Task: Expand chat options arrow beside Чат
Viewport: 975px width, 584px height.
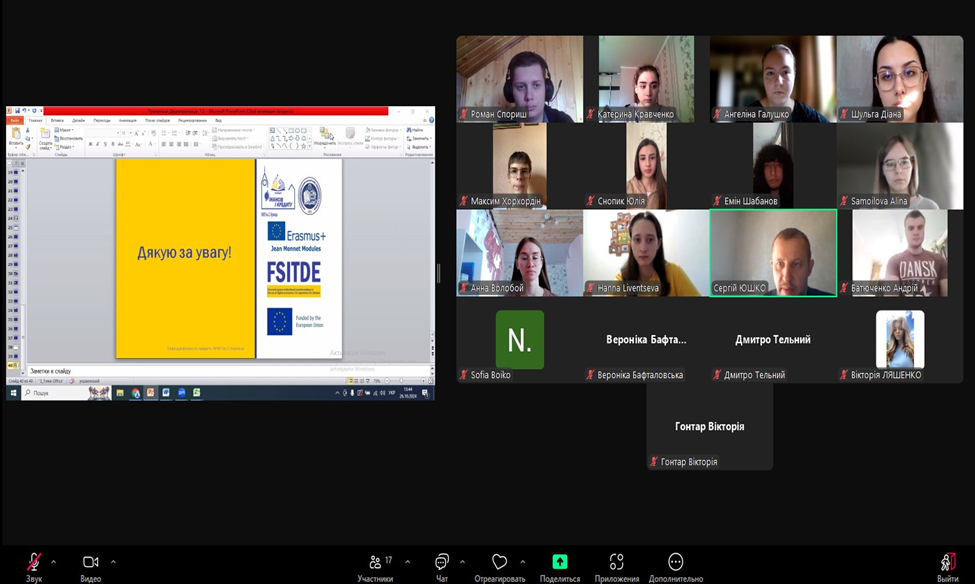Action: (462, 562)
